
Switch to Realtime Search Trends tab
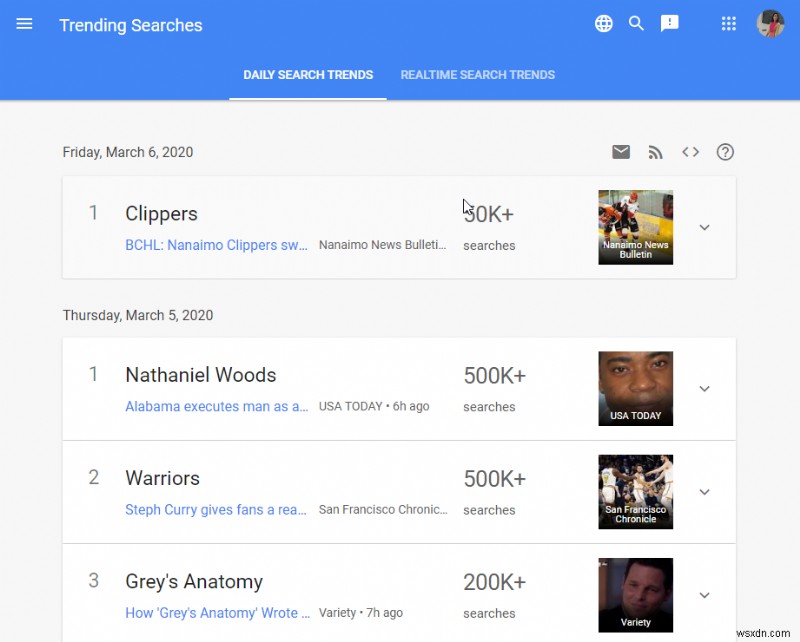point(478,74)
